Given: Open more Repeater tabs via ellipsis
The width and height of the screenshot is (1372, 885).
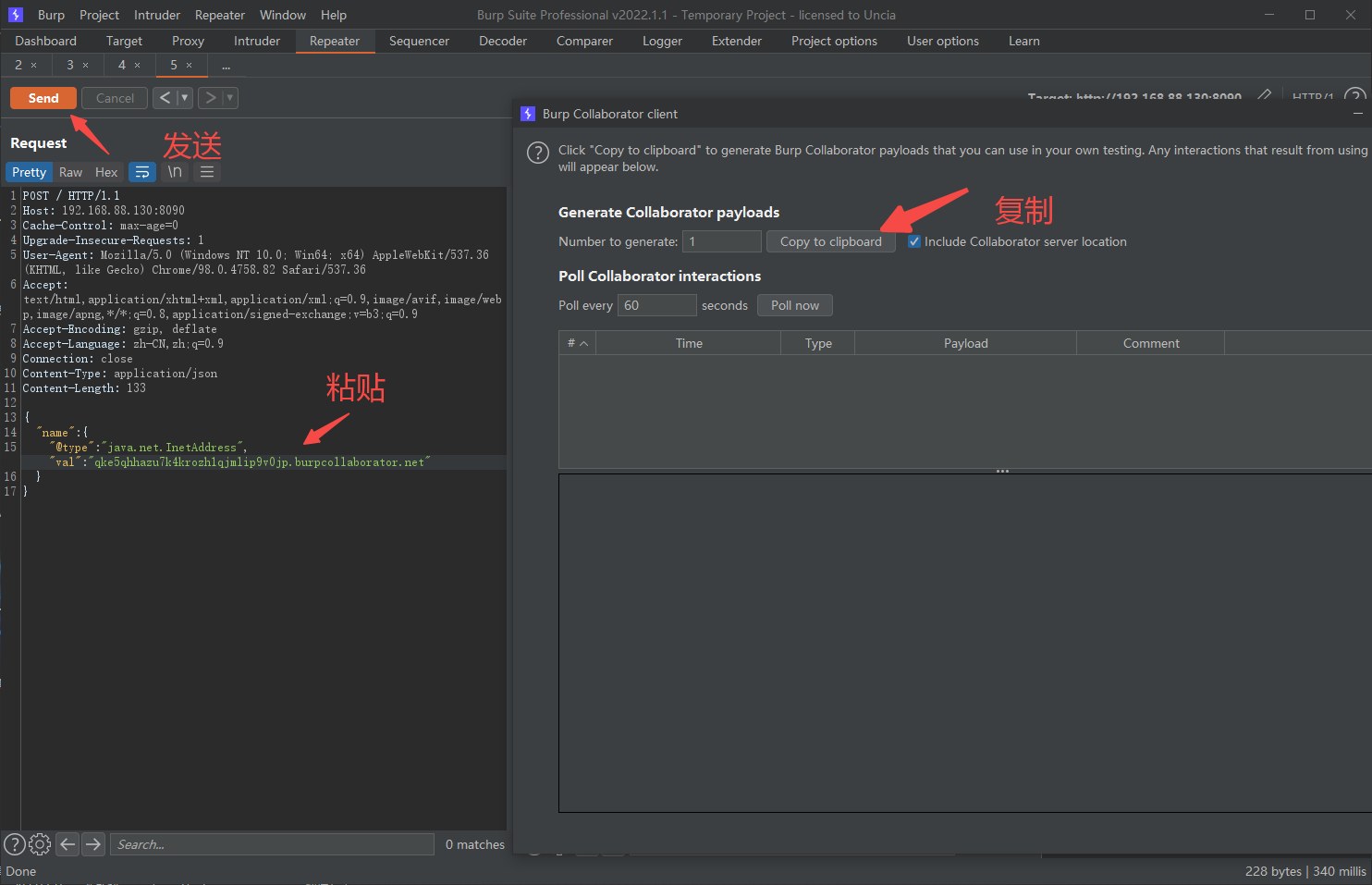Looking at the screenshot, I should (x=227, y=66).
